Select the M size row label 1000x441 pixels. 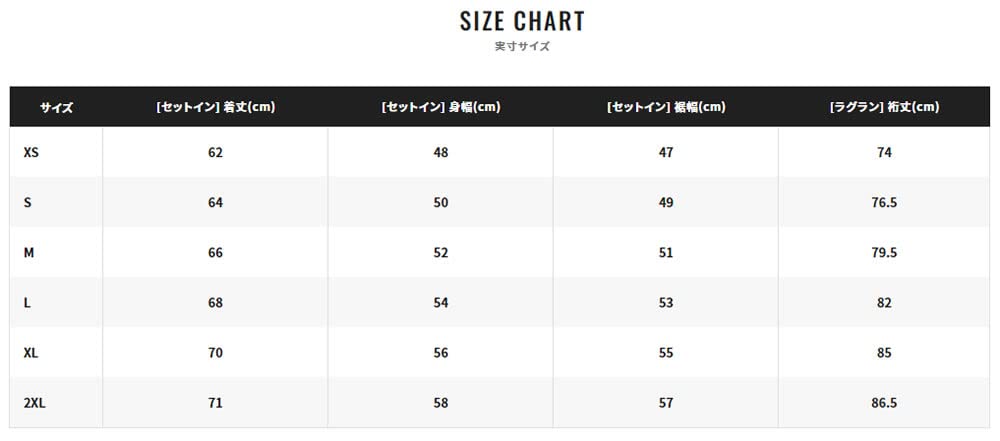(x=29, y=252)
